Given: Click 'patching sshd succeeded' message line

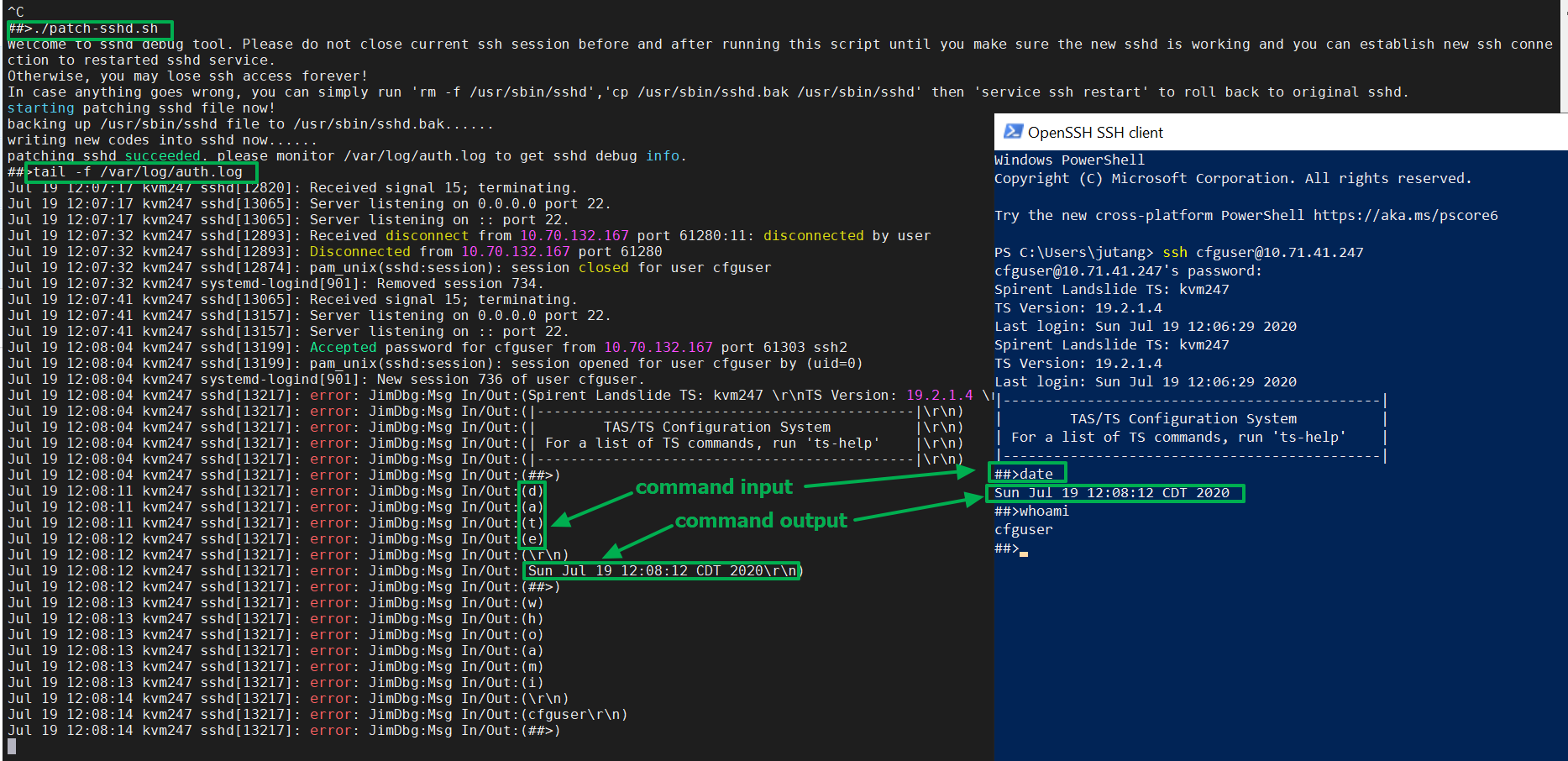Looking at the screenshot, I should (x=347, y=156).
